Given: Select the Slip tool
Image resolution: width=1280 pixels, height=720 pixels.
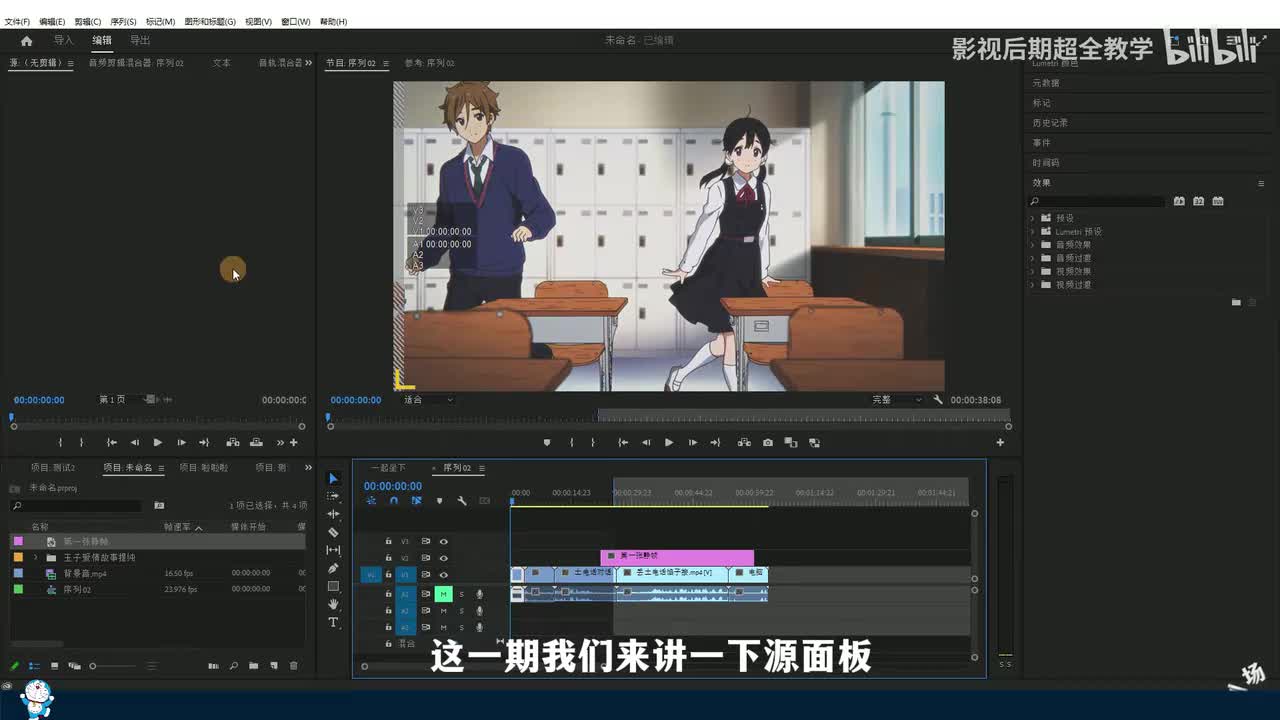Looking at the screenshot, I should pos(333,550).
